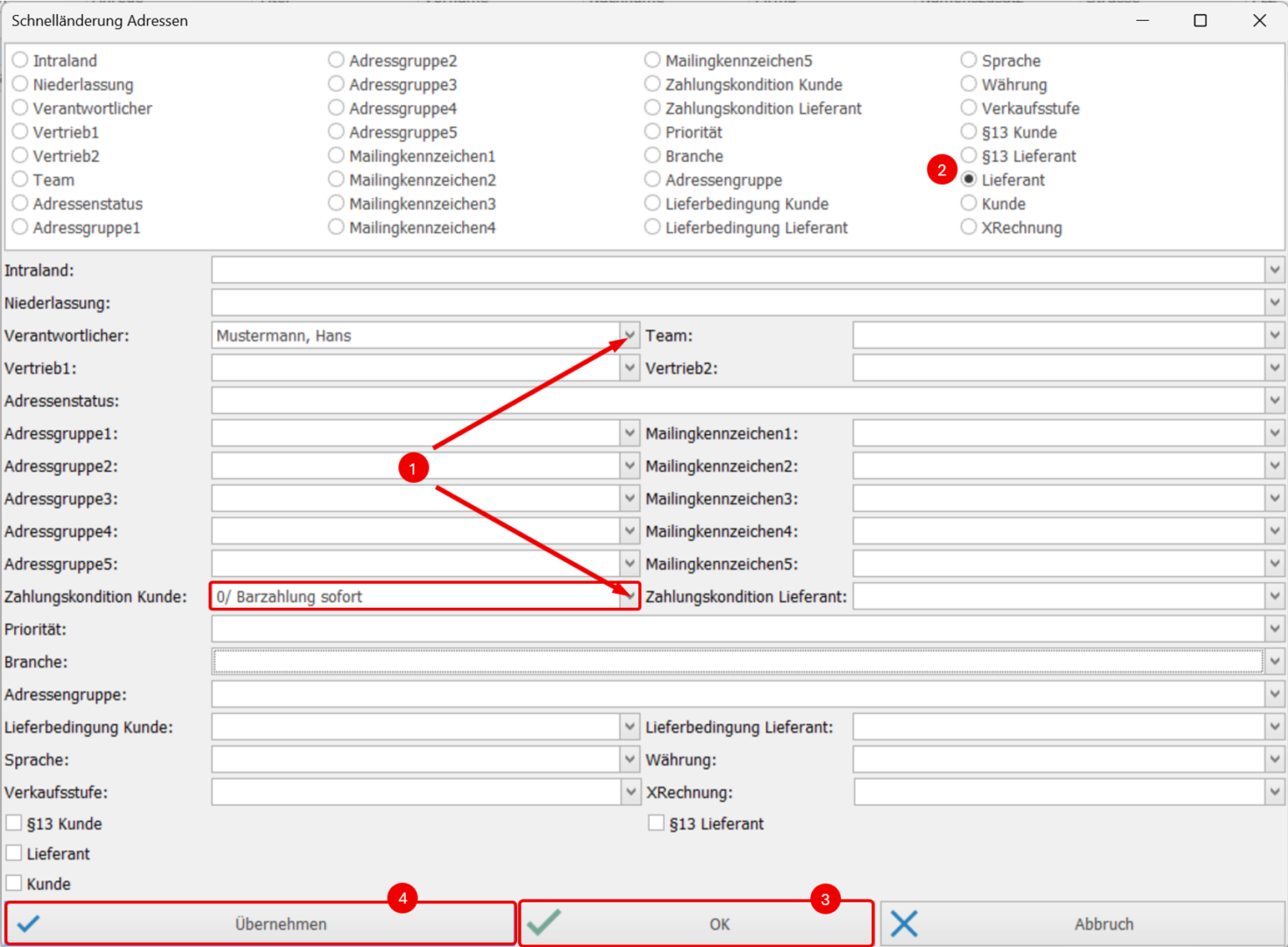Expand Zahlungskondition Lieferant dropdown arrow
Viewport: 1288px width, 947px height.
pyautogui.click(x=1275, y=596)
